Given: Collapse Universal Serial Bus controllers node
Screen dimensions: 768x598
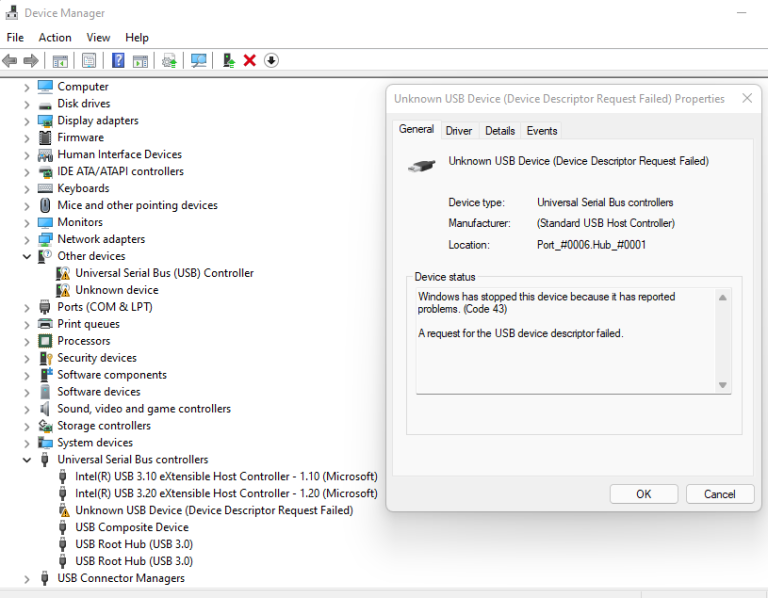Looking at the screenshot, I should coord(27,460).
